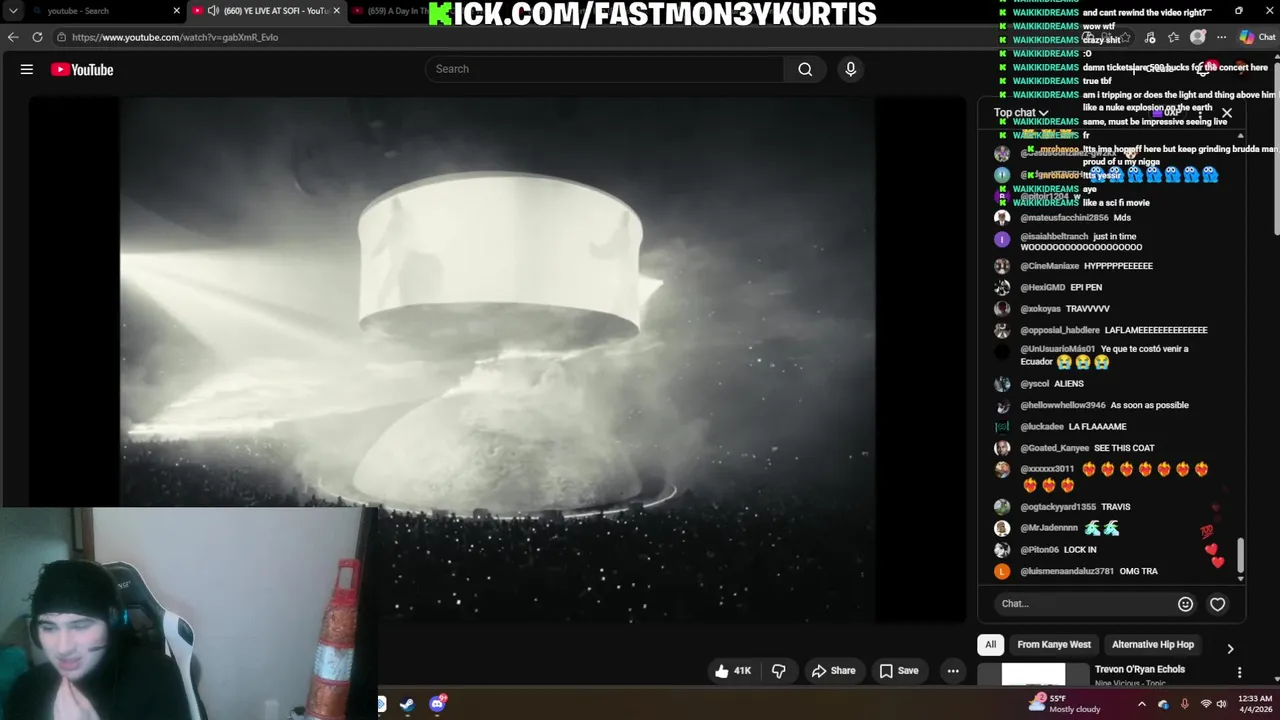Open browser settings three-dot menu
This screenshot has height=720, width=1280.
1221,37
